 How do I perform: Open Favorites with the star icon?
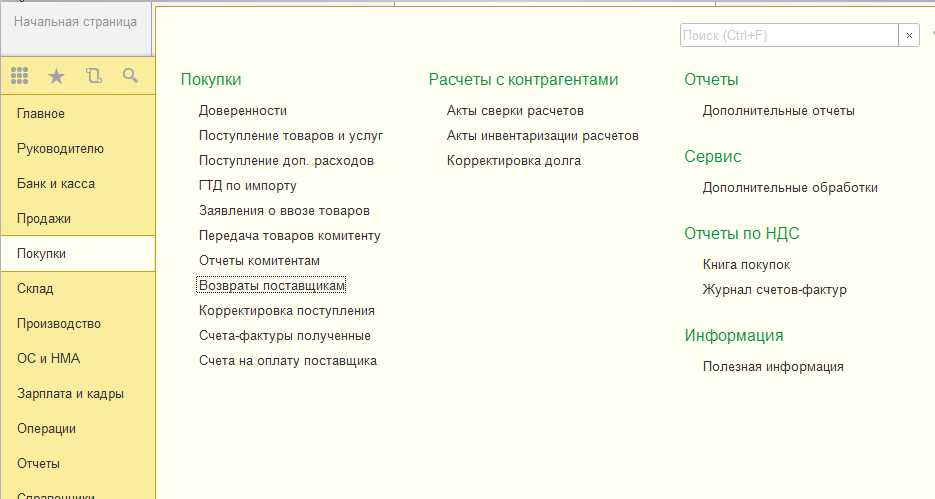click(x=56, y=76)
